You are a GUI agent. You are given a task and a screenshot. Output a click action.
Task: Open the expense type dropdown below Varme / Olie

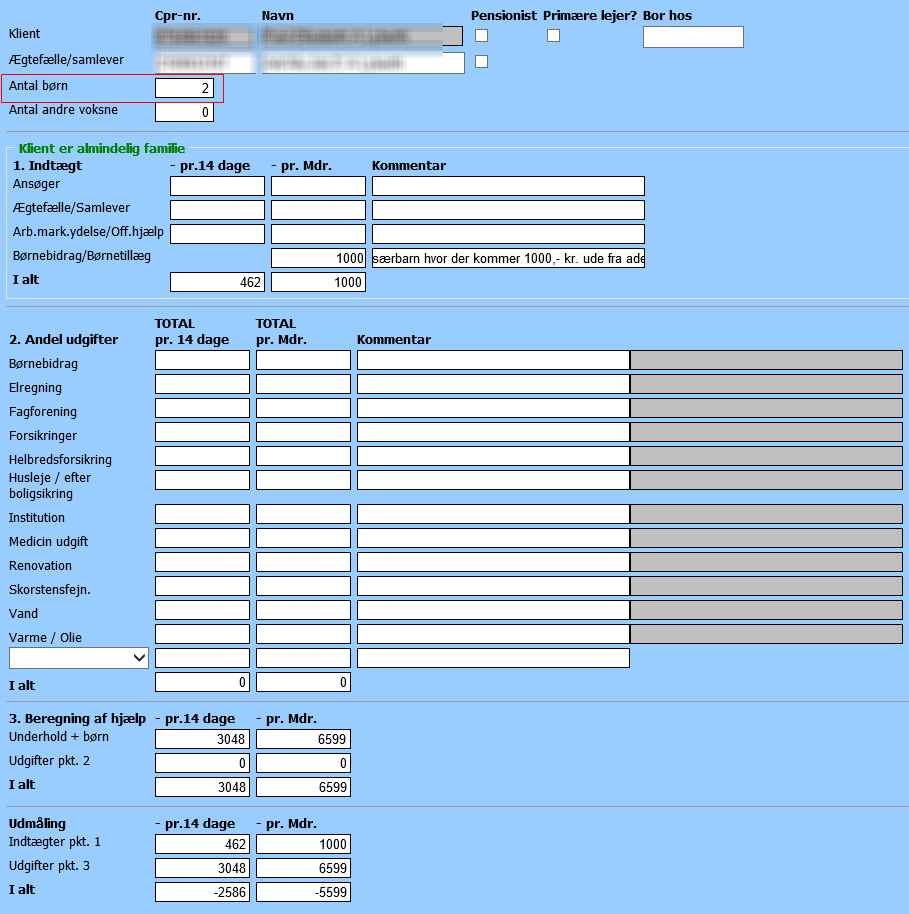point(79,658)
